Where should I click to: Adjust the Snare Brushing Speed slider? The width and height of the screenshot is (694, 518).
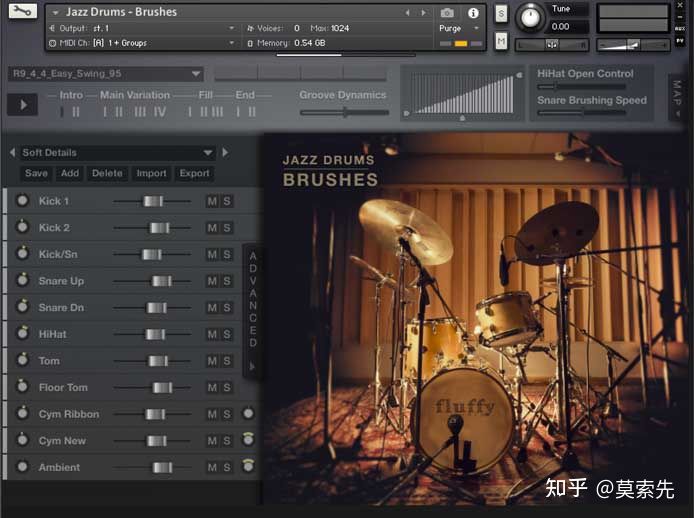pos(581,113)
